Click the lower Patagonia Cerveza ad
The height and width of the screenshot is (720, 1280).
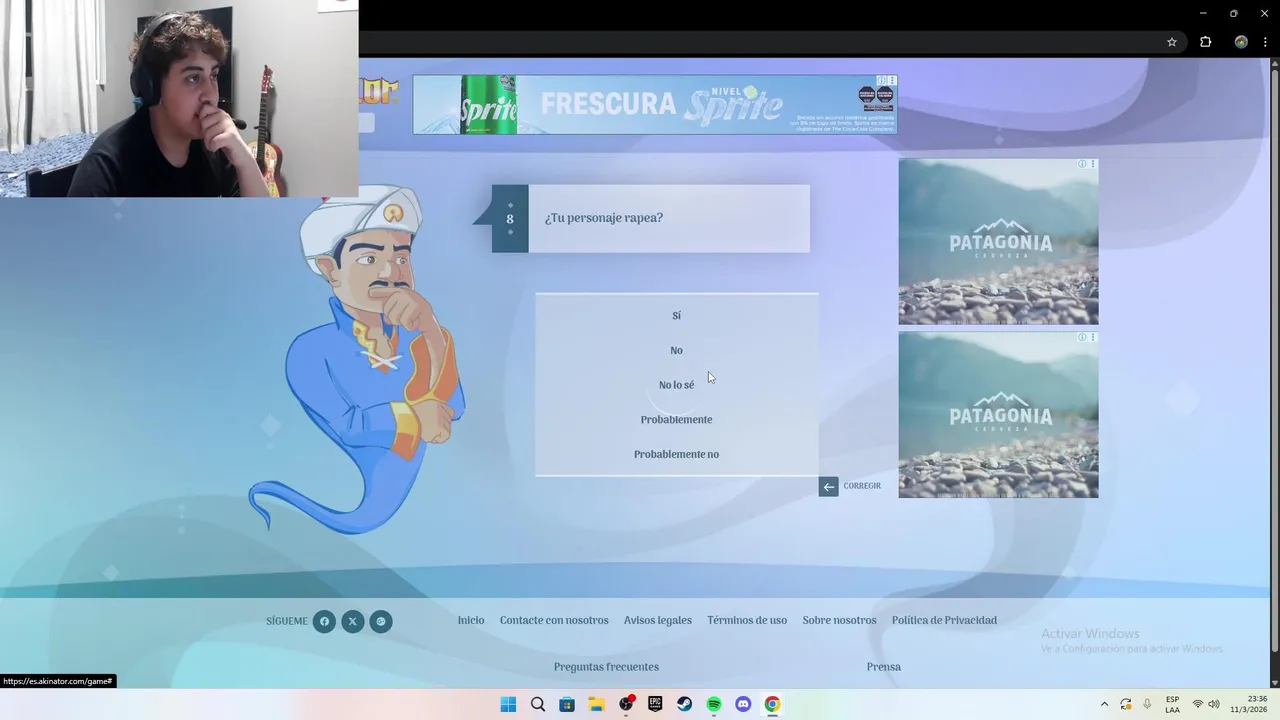(998, 414)
